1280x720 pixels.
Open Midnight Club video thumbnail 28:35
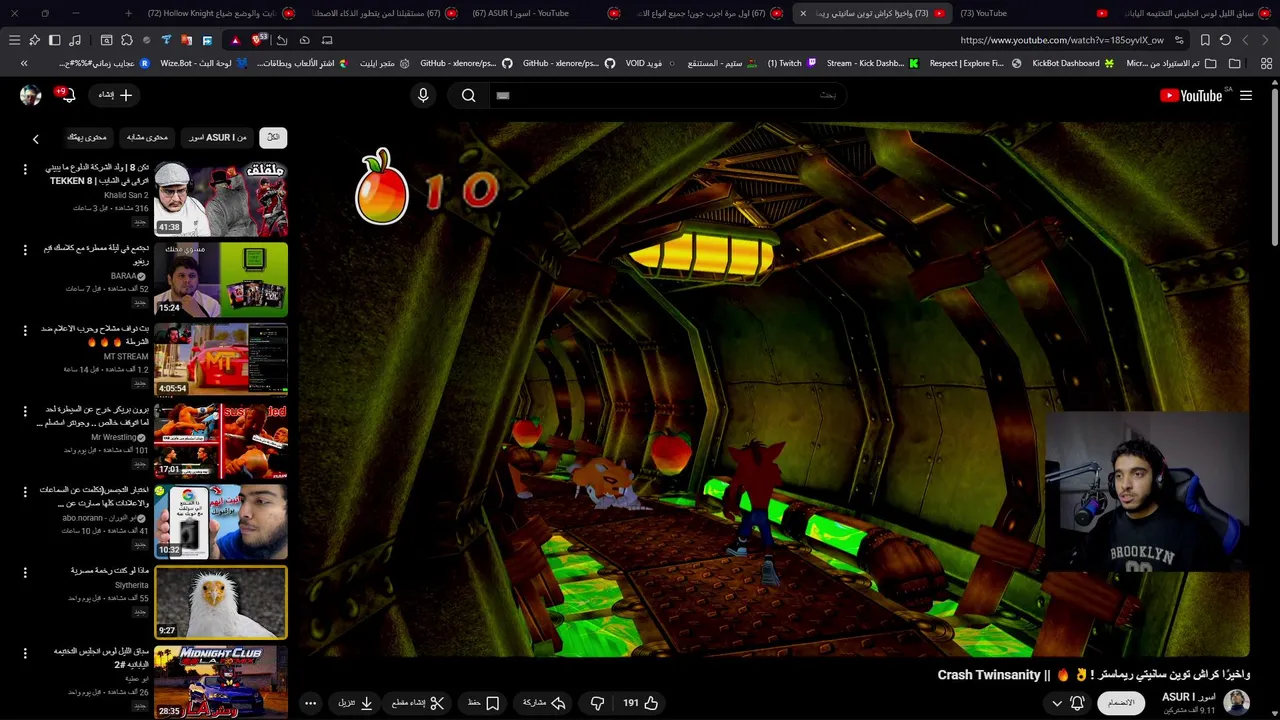[221, 683]
